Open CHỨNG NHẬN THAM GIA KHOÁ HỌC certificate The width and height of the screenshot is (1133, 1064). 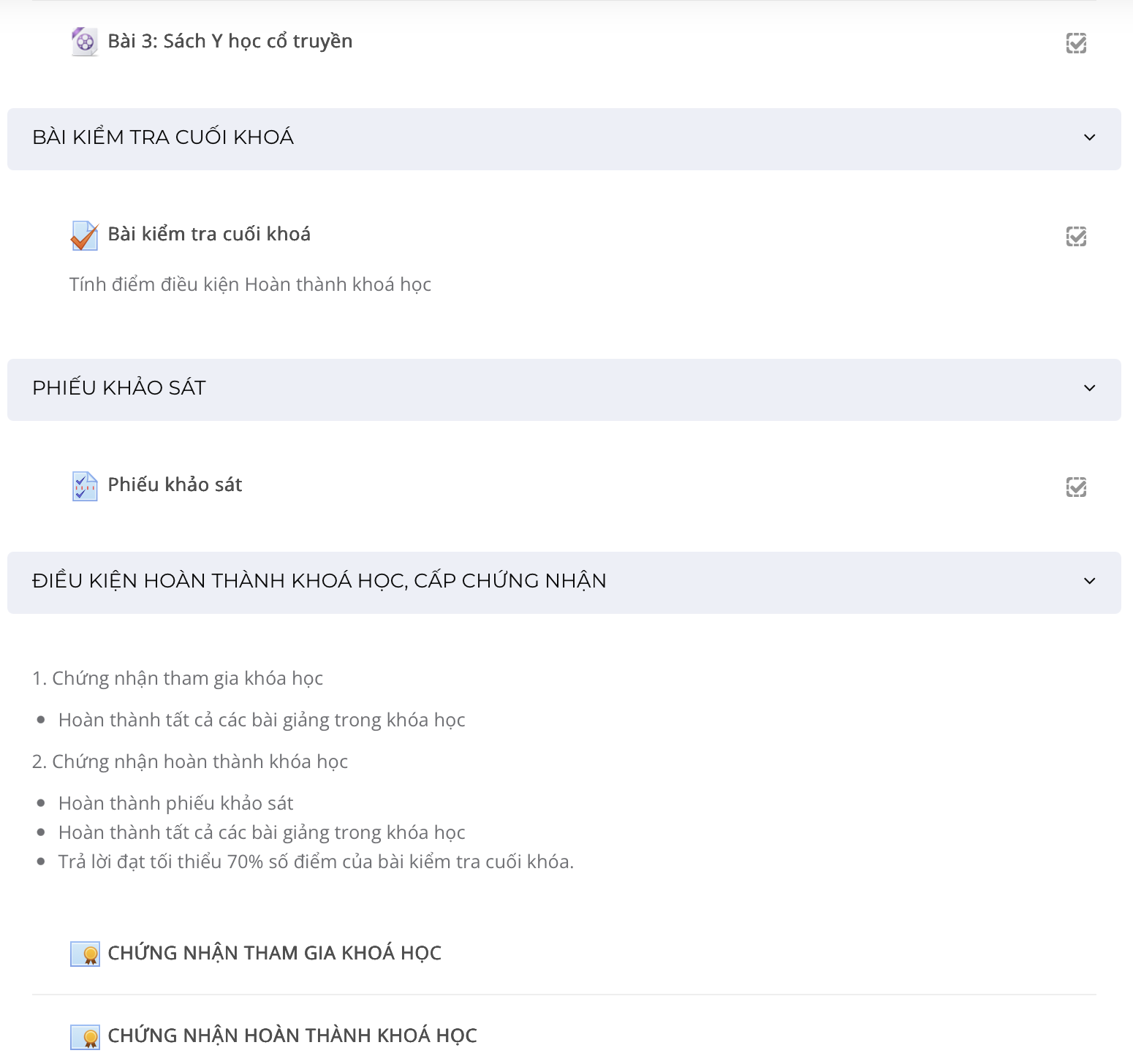274,953
